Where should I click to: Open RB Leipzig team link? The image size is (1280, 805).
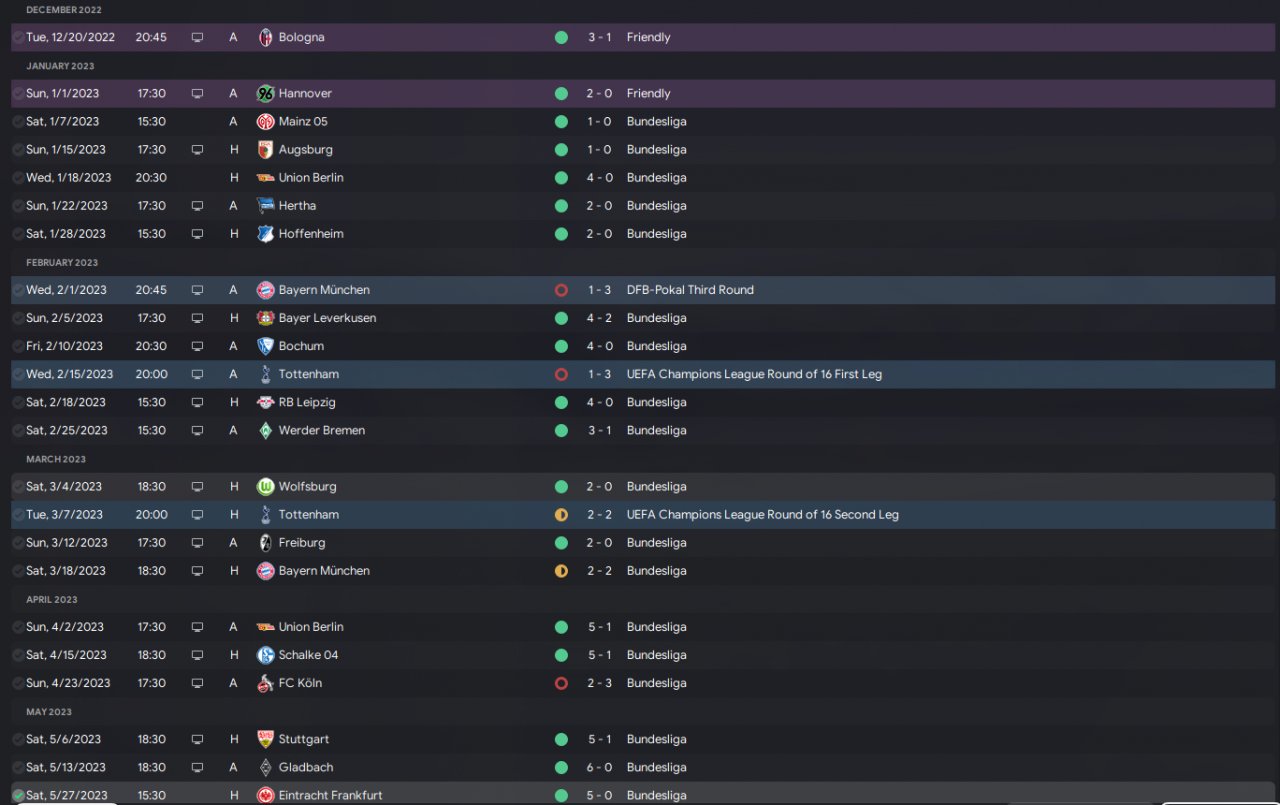point(307,402)
